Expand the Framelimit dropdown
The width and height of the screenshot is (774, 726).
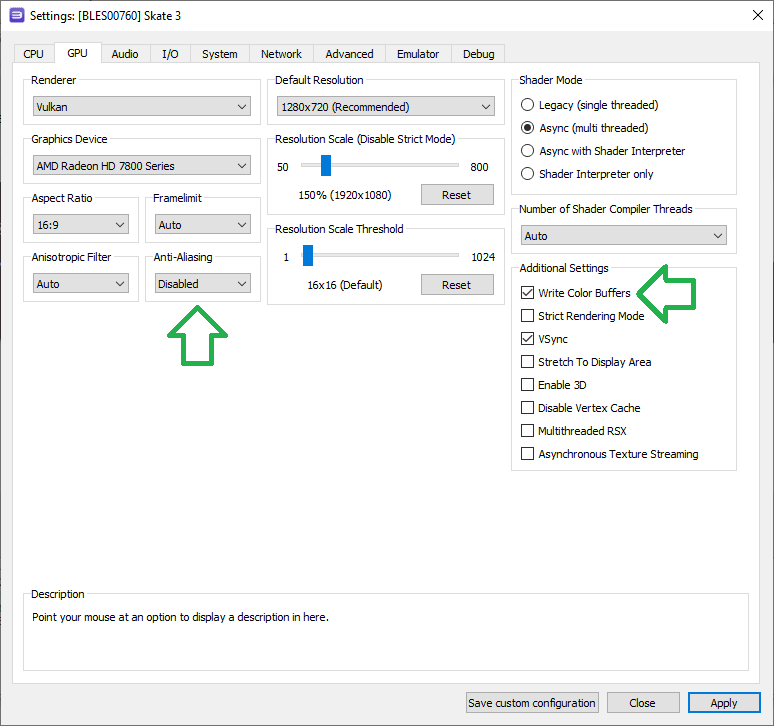point(203,225)
